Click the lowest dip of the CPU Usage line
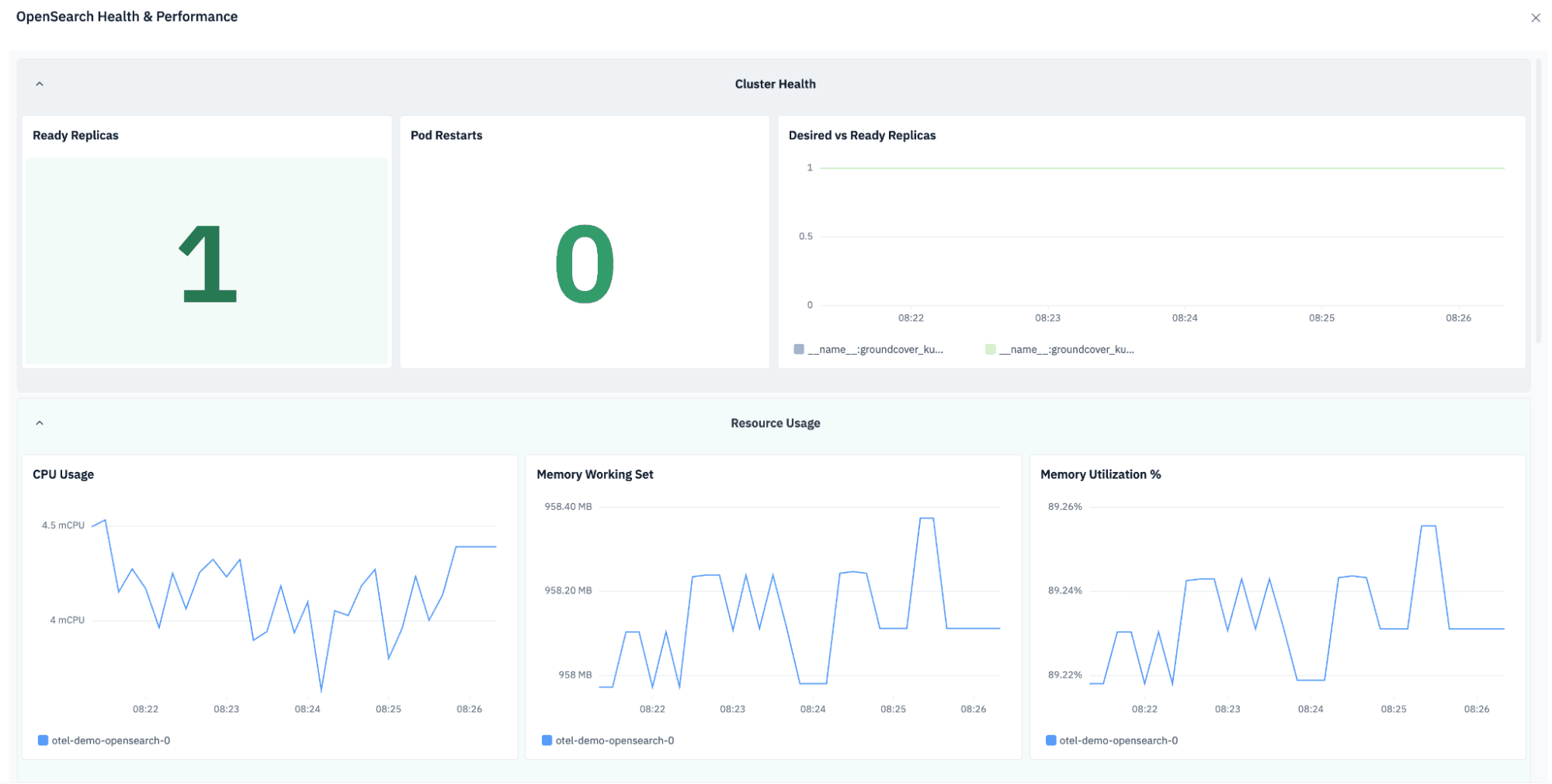 (x=321, y=689)
